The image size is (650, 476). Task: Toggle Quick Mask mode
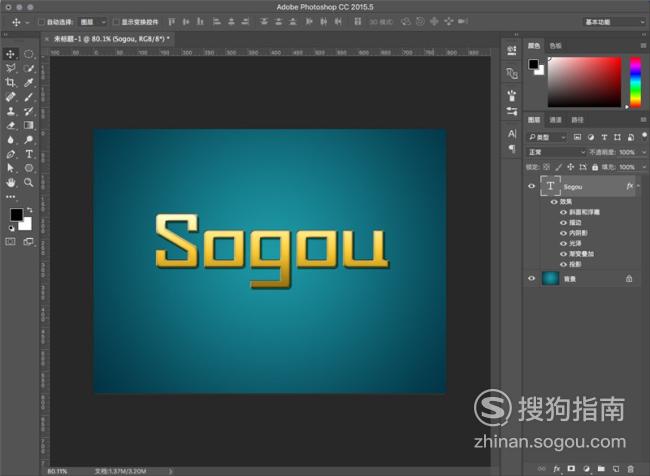pos(10,241)
